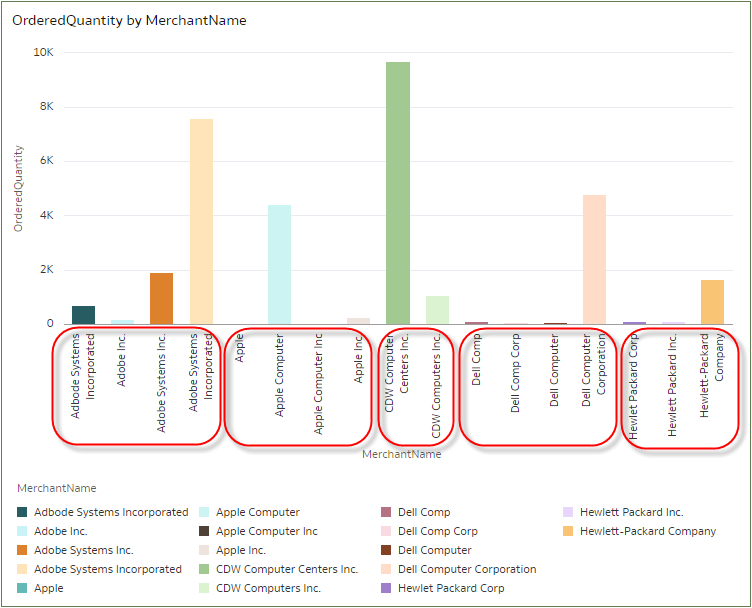This screenshot has width=752, height=608.
Task: Click the Adobe Inc. x-axis label
Action: (121, 360)
